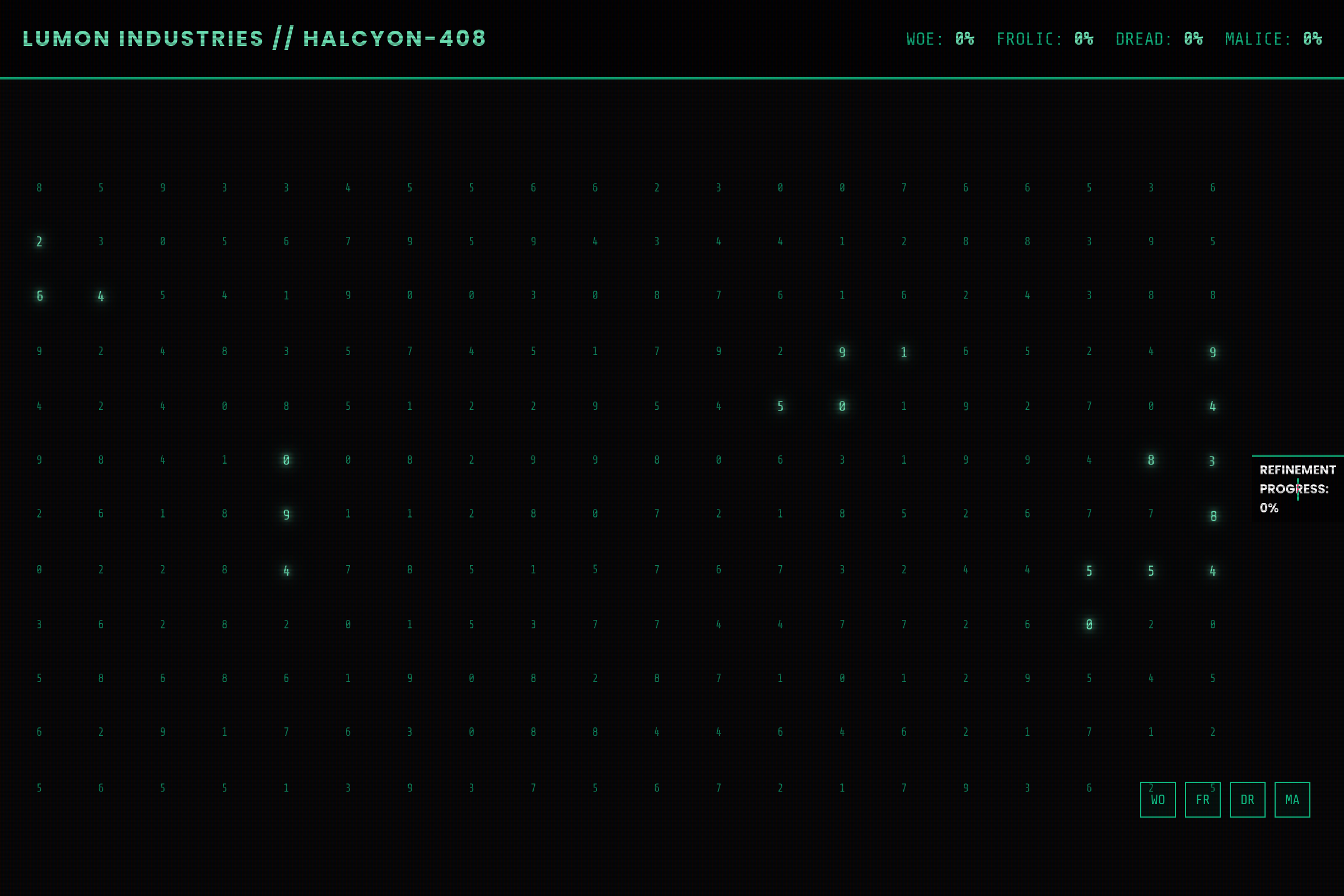Open the FR bin
Screen dimensions: 1344x896
(1202, 800)
